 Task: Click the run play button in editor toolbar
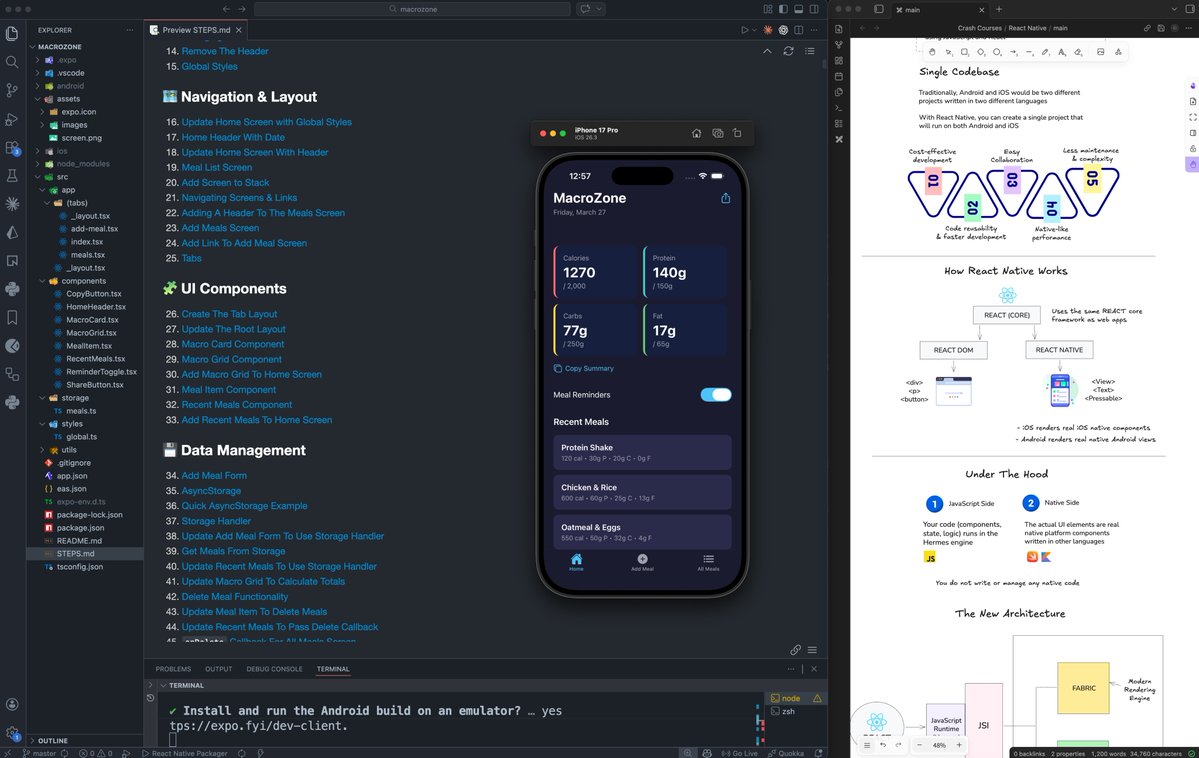pyautogui.click(x=743, y=30)
